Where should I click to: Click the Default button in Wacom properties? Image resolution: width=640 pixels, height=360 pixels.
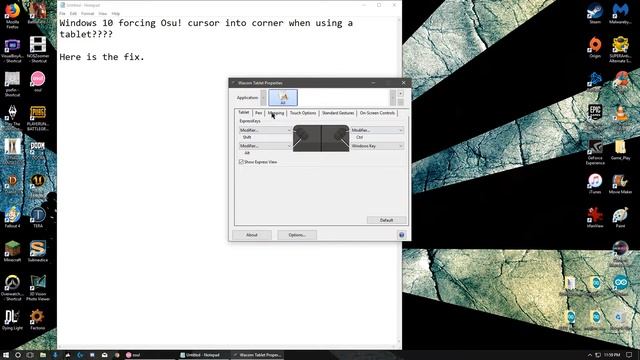pos(386,220)
